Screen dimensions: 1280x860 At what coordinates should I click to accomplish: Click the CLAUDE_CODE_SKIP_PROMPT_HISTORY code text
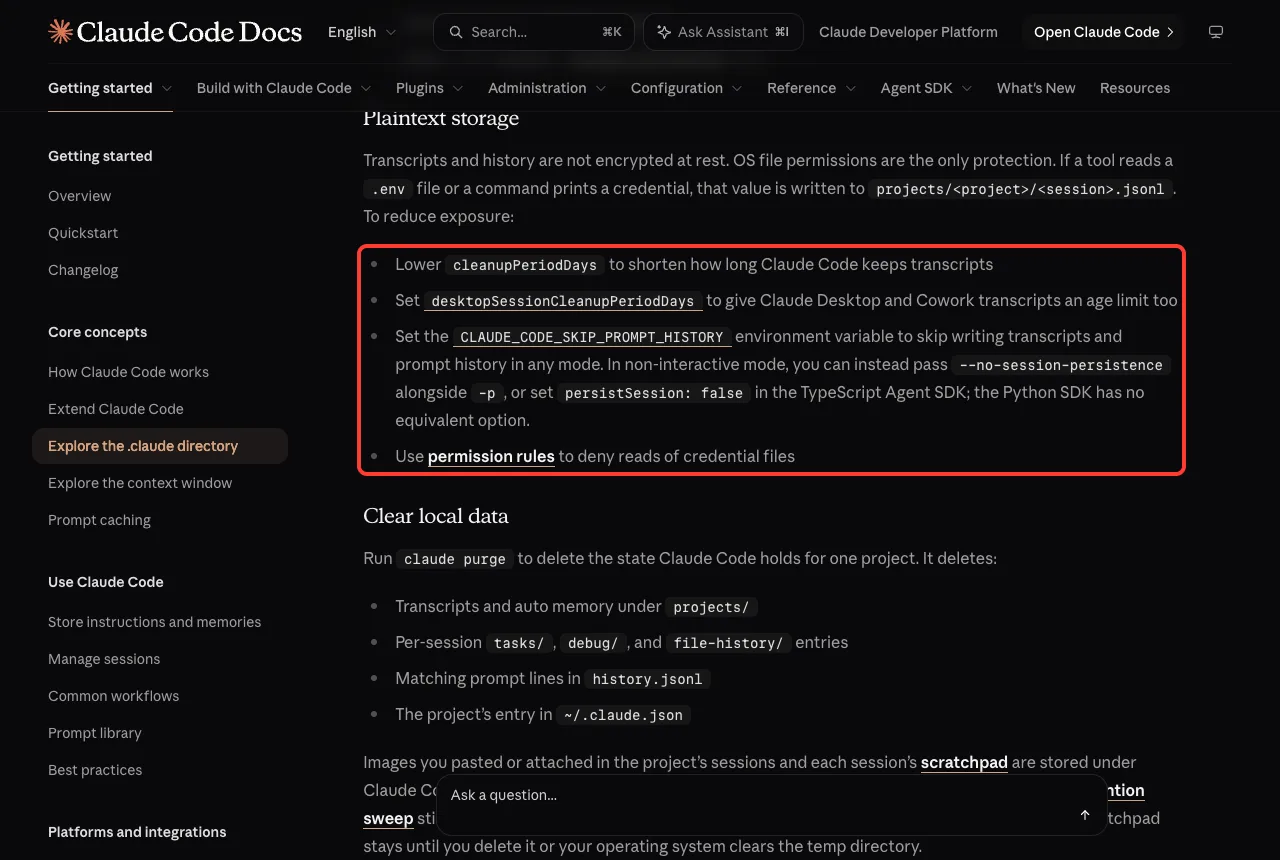pyautogui.click(x=592, y=337)
